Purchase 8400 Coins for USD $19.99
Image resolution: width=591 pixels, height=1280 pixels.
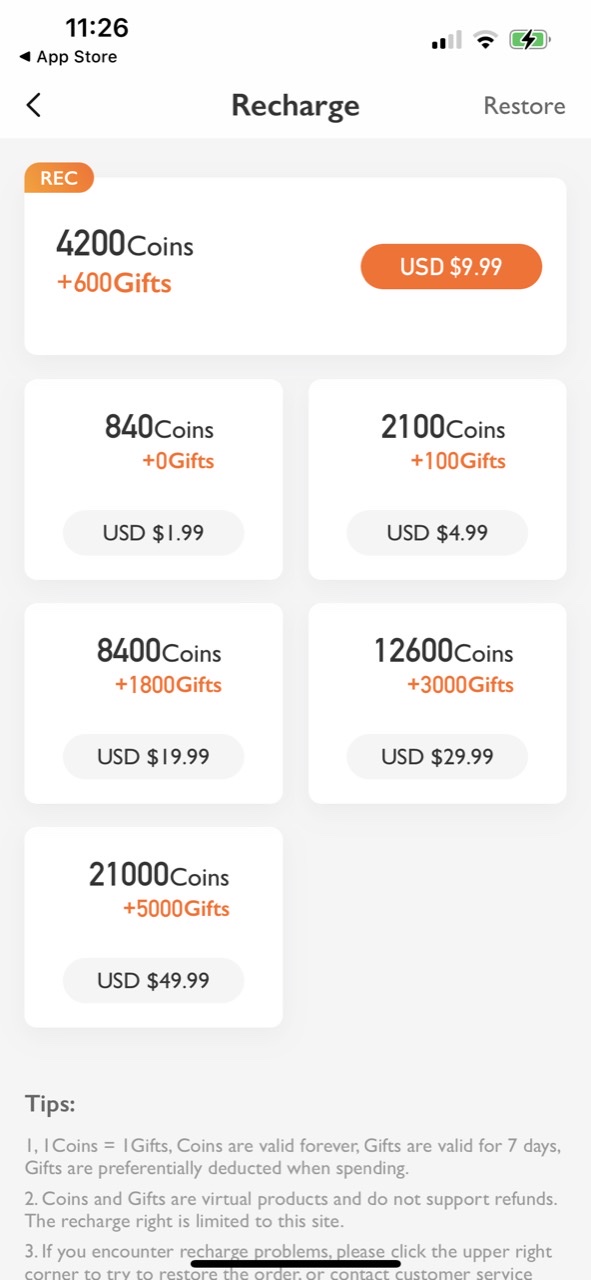point(153,757)
